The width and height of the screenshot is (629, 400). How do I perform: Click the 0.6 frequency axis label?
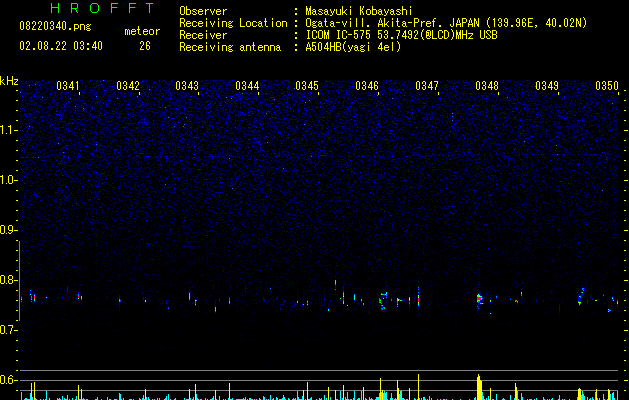[9, 380]
